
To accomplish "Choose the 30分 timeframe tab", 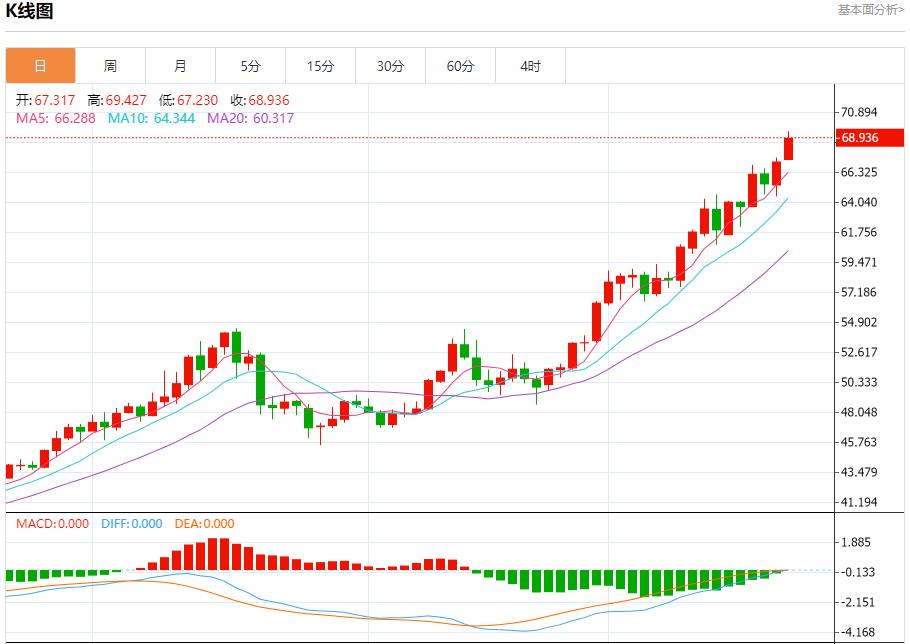I will click(x=390, y=66).
